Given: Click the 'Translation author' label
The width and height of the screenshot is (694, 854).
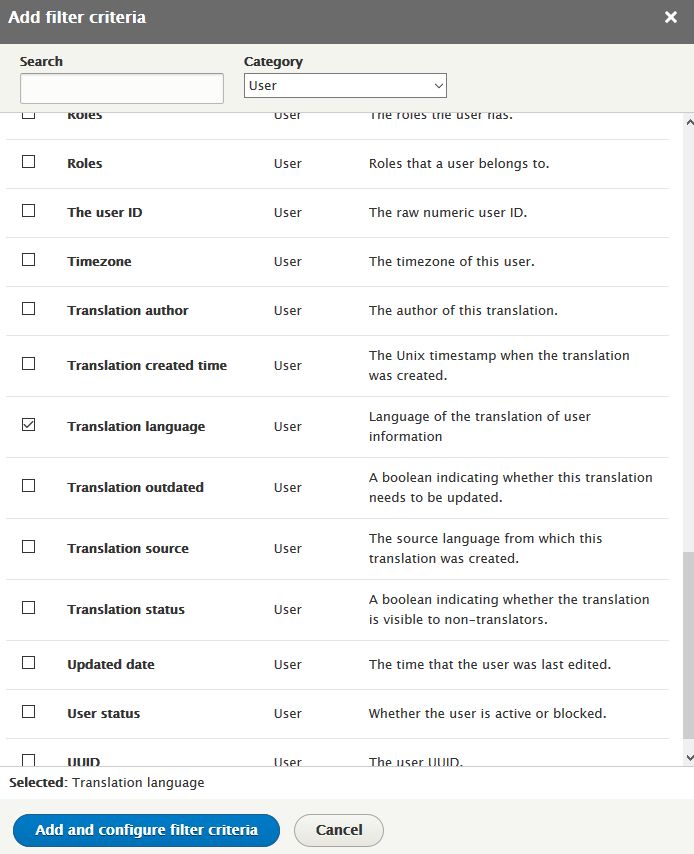Looking at the screenshot, I should pos(128,310).
